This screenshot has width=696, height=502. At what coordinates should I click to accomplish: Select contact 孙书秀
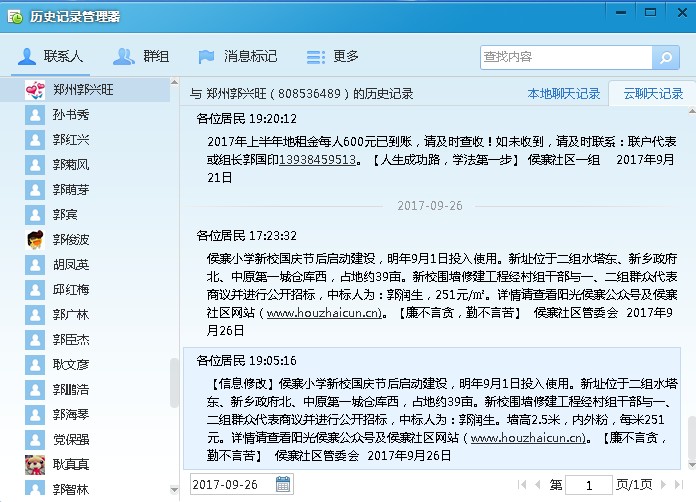[85, 115]
